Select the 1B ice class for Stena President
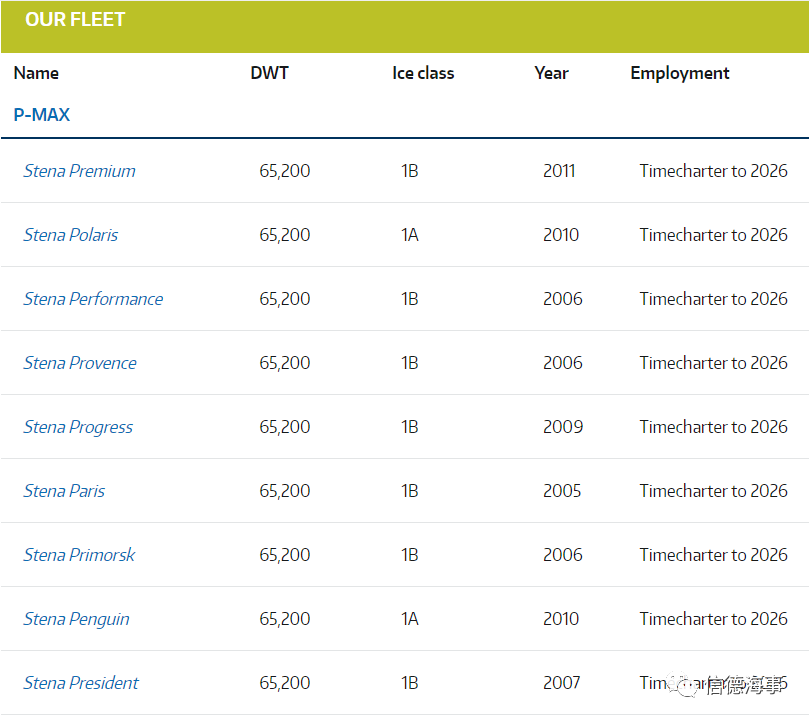Viewport: 810px width, 721px height. click(x=410, y=683)
